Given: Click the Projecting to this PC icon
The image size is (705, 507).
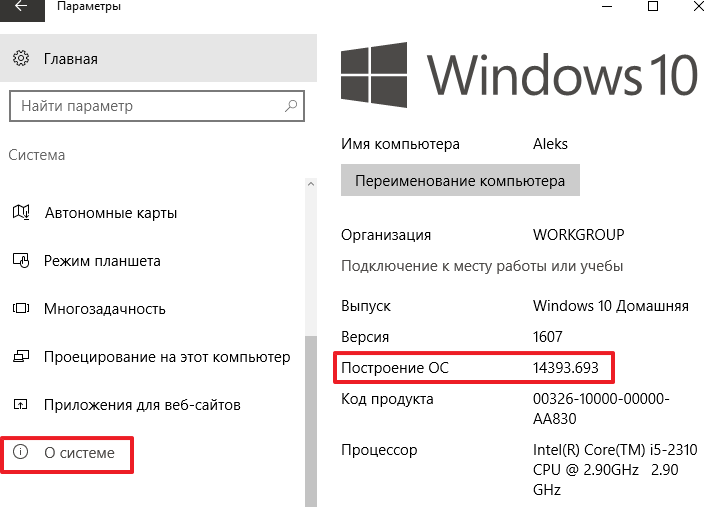Looking at the screenshot, I should pos(21,357).
